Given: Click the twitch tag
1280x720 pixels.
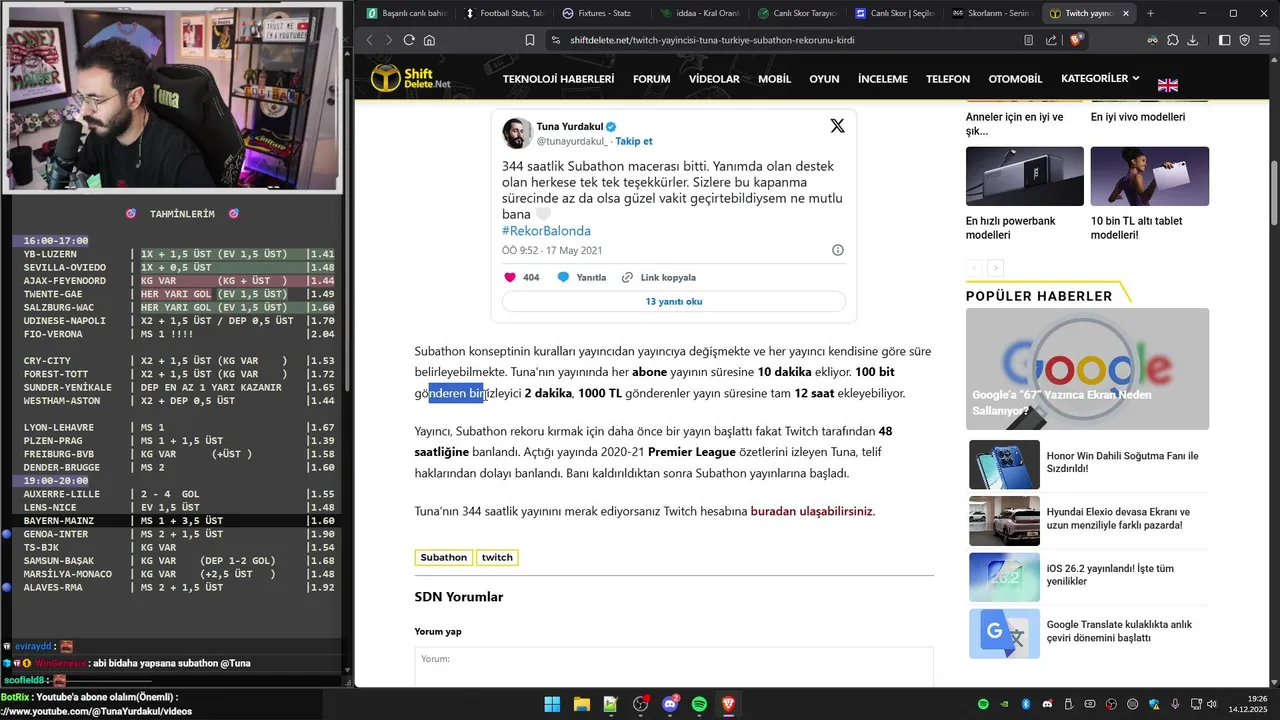Looking at the screenshot, I should click(497, 557).
